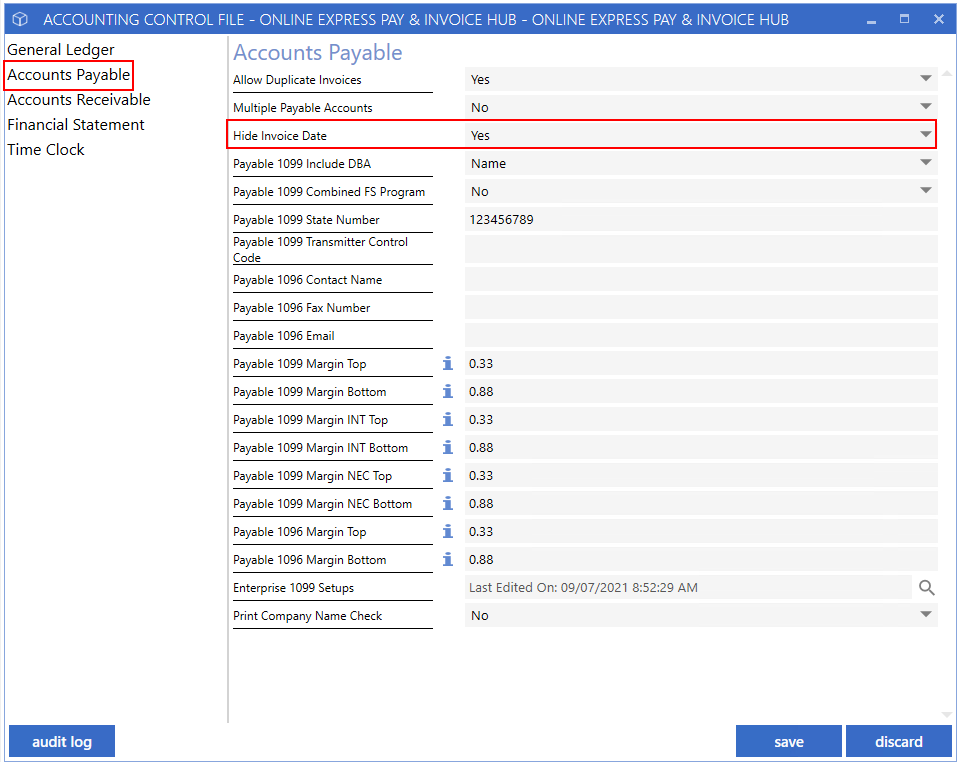Click the Accounts Payable heading text

coord(317,52)
